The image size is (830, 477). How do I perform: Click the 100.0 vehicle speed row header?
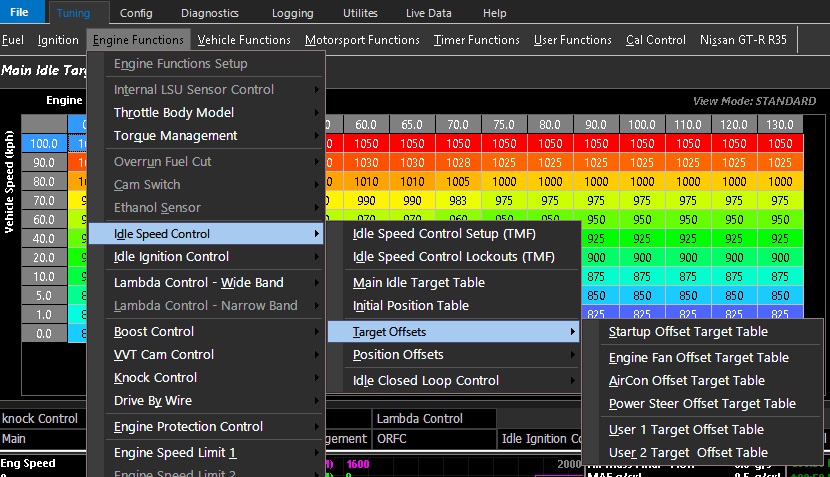point(44,144)
